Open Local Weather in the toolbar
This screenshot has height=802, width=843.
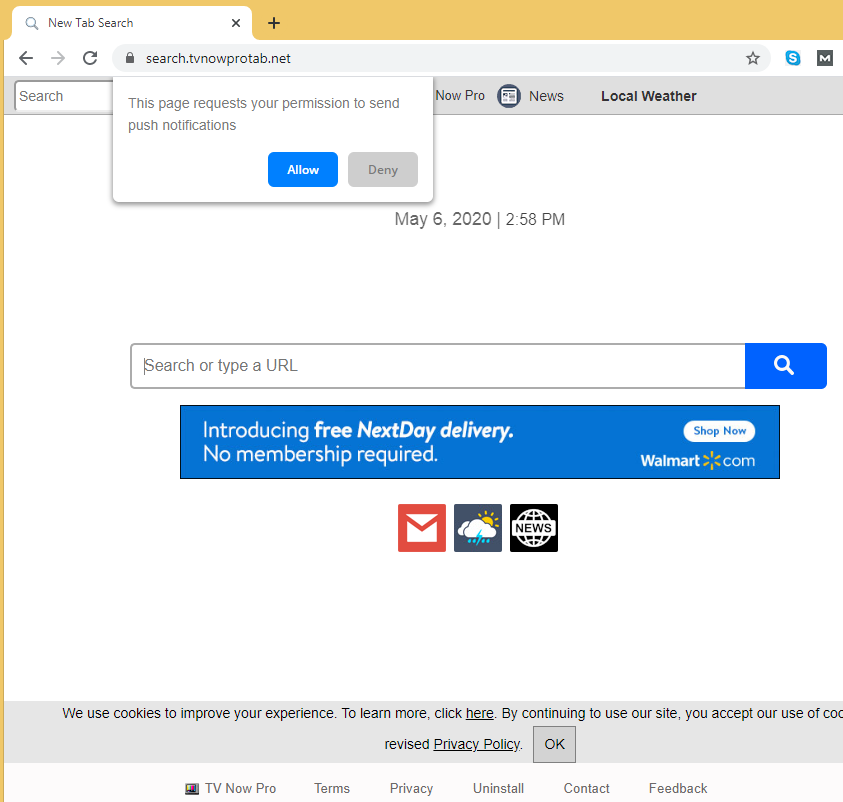point(648,96)
